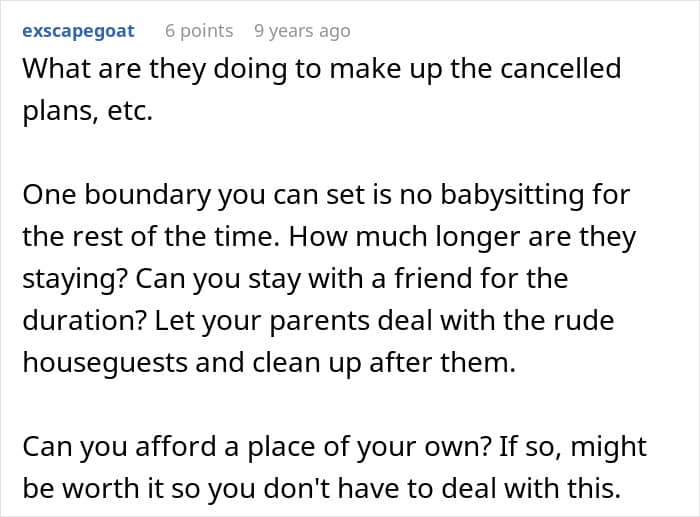
Task: Place cursor on the word "boundary"
Action: click(147, 195)
